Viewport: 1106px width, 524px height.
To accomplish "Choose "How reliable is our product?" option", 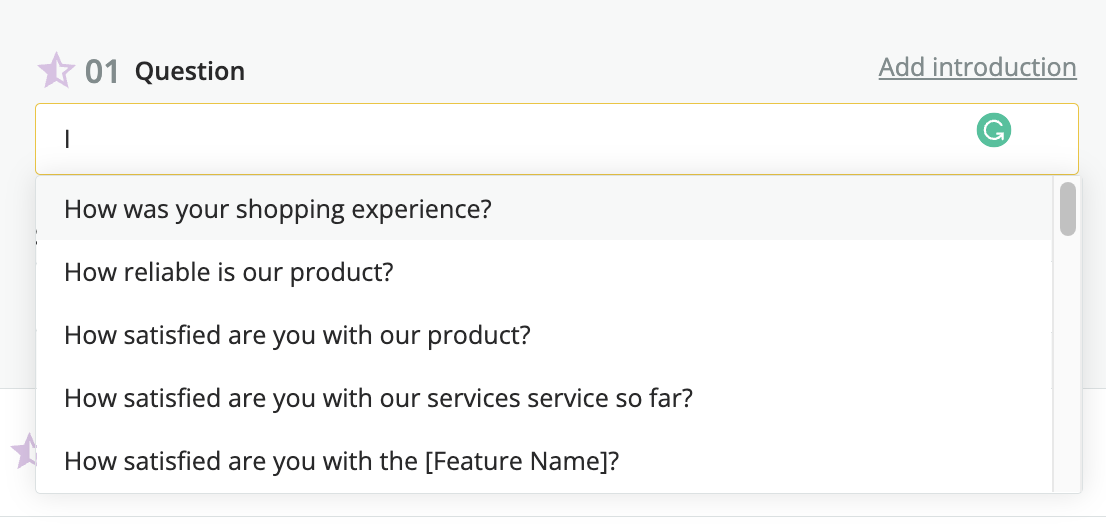I will (544, 272).
